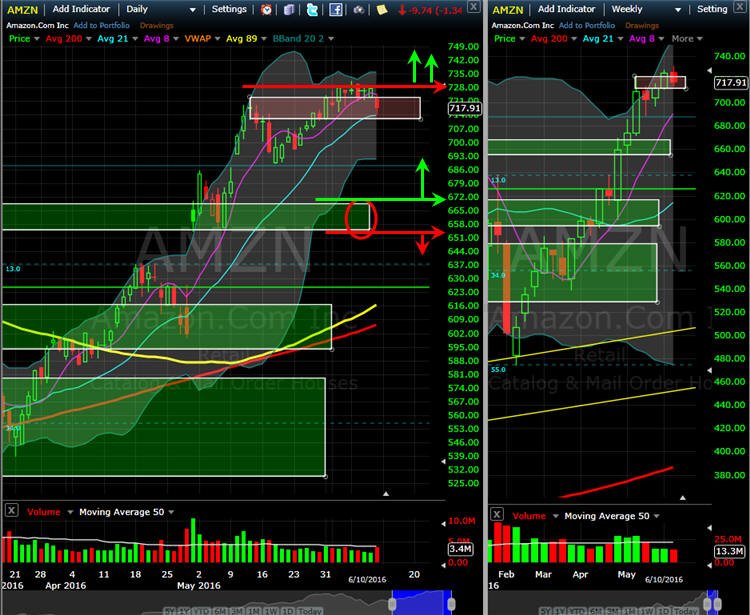750x615 pixels.
Task: Select the Today range under the weekly chart
Action: click(x=685, y=611)
